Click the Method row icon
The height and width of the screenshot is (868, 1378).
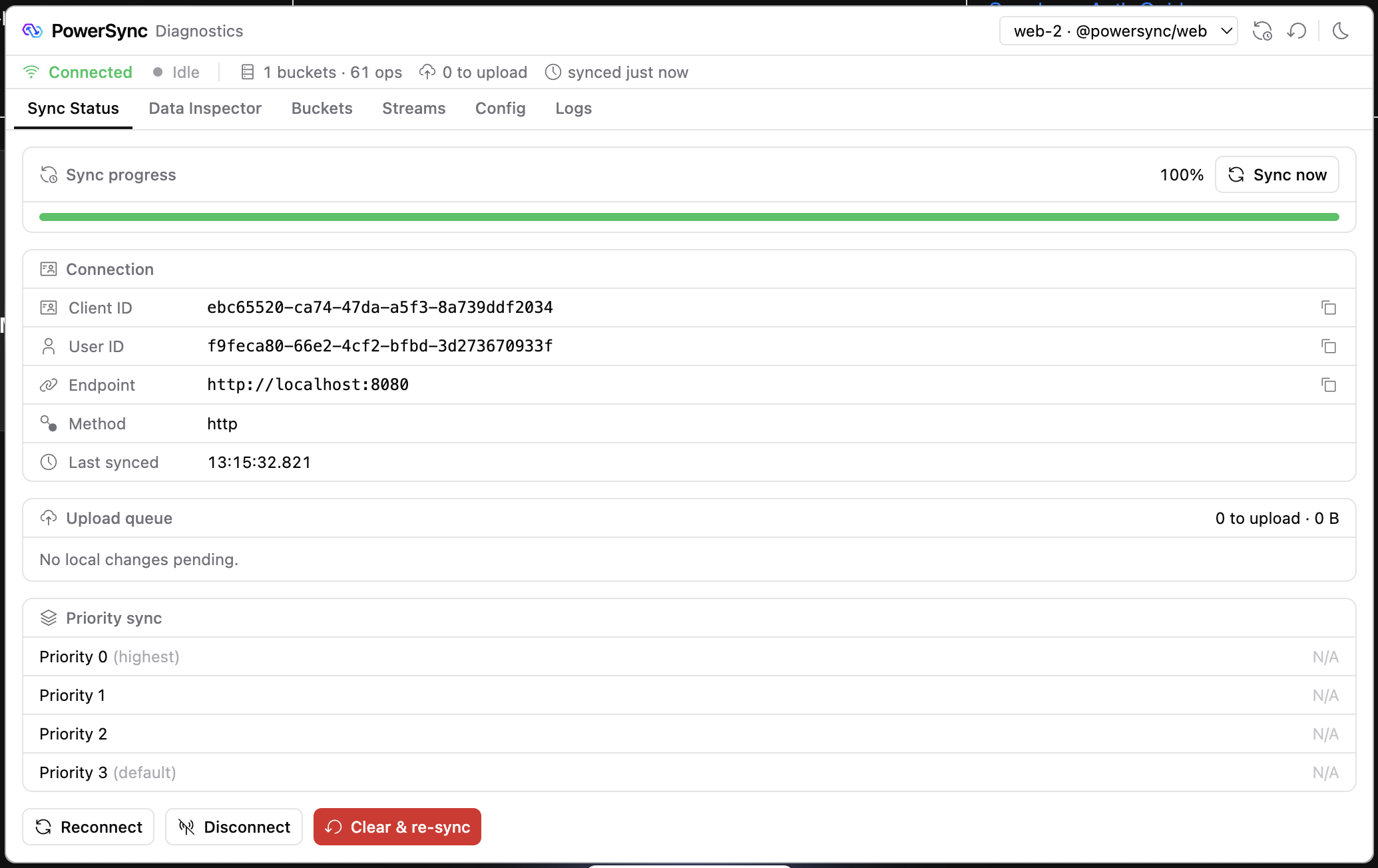tap(49, 423)
